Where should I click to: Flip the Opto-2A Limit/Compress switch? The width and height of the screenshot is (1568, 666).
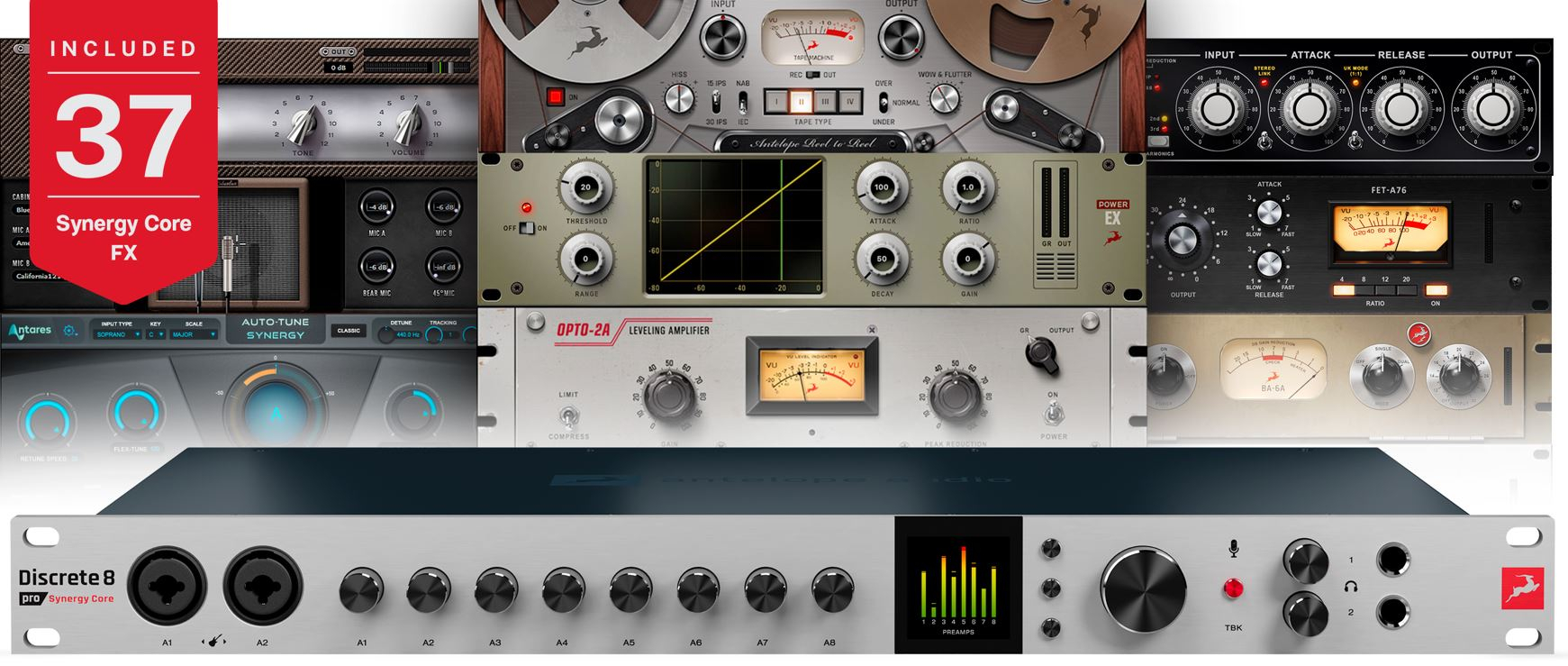[568, 415]
